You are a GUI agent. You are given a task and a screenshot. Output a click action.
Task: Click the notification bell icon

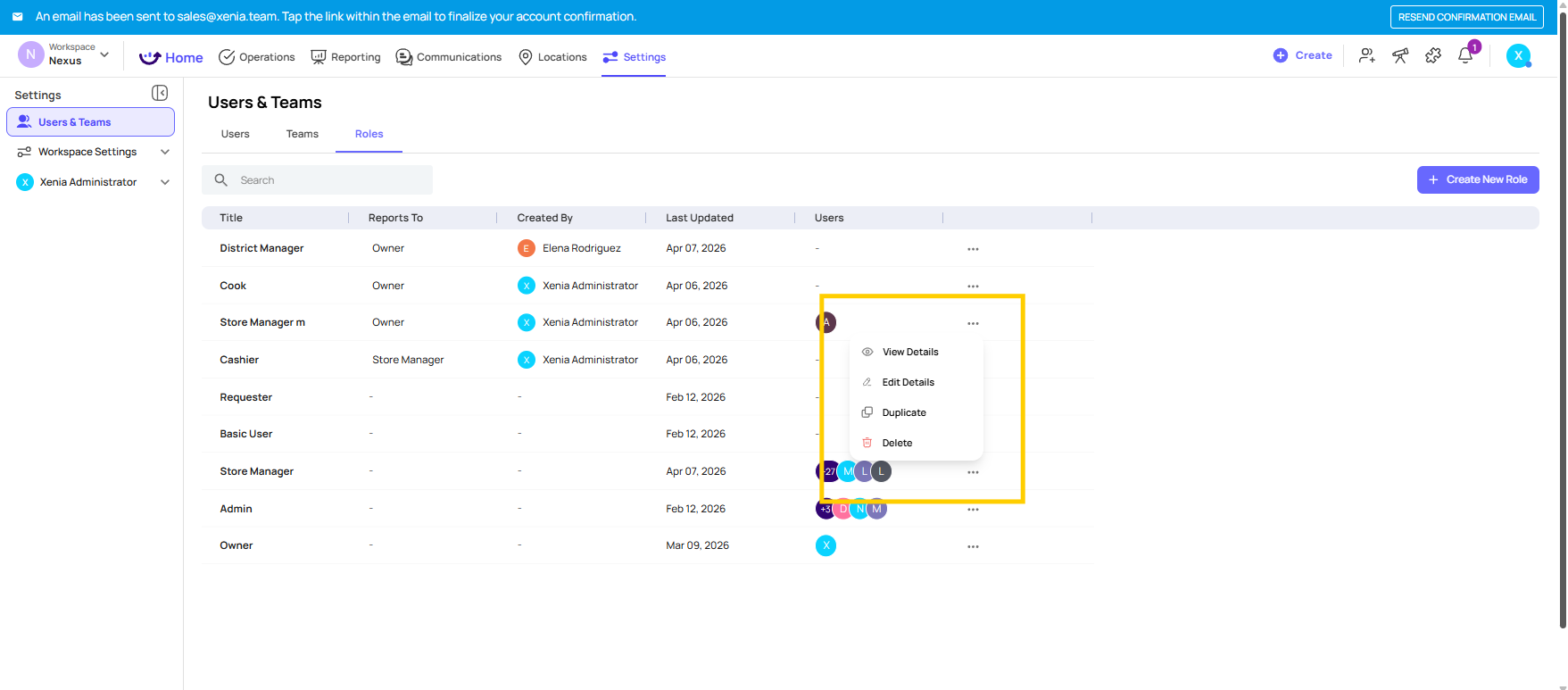click(x=1464, y=55)
